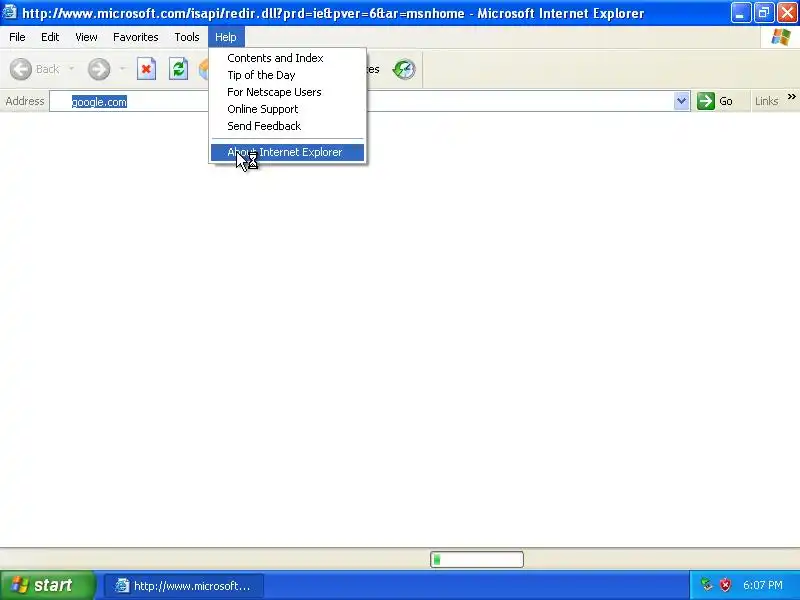Click the IE page icon in title bar

click(x=9, y=12)
